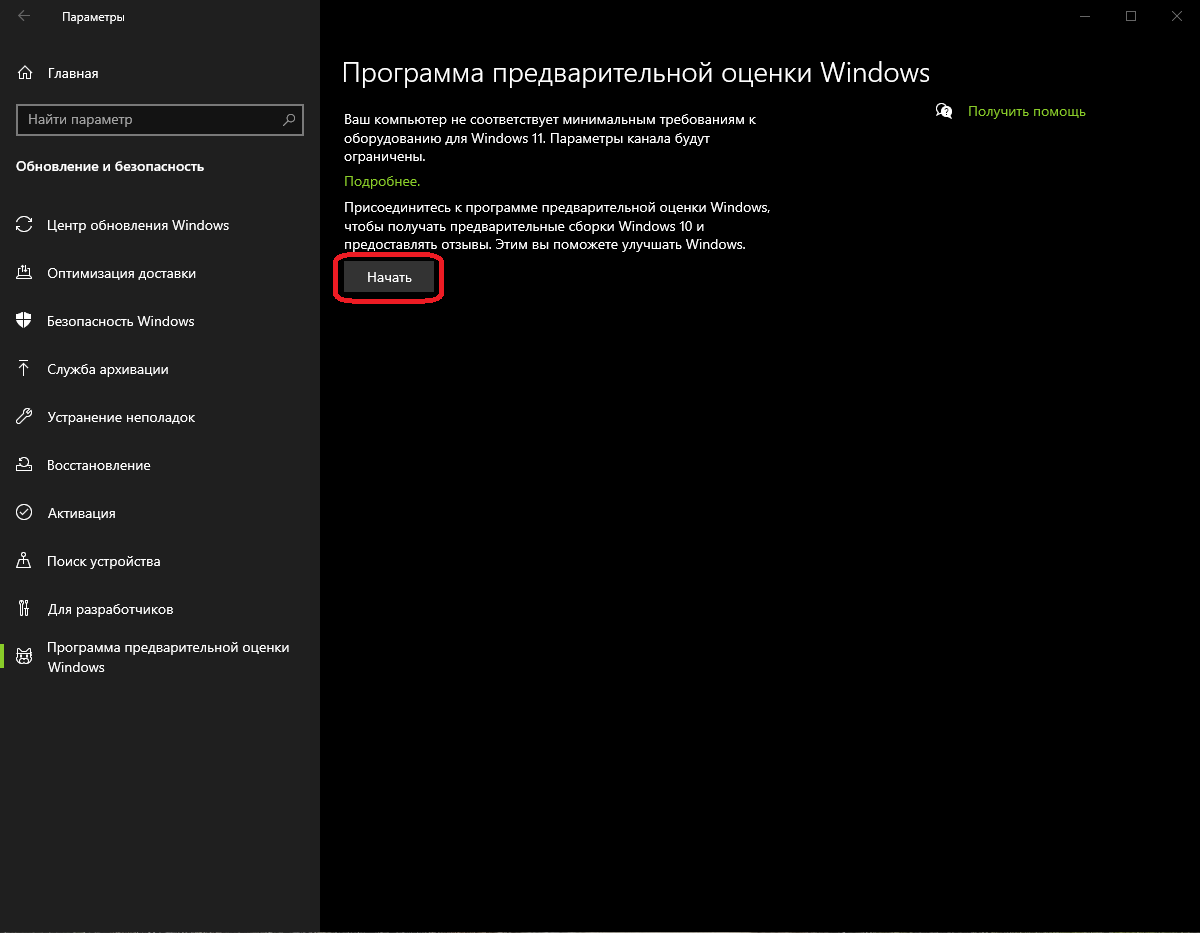Screen dimensions: 1200x933
Task: Click the Обновление и безопасность heading
Action: pyautogui.click(x=110, y=166)
